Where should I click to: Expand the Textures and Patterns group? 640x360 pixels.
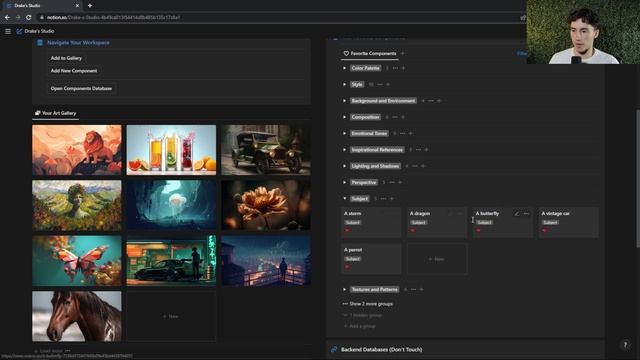click(x=344, y=289)
